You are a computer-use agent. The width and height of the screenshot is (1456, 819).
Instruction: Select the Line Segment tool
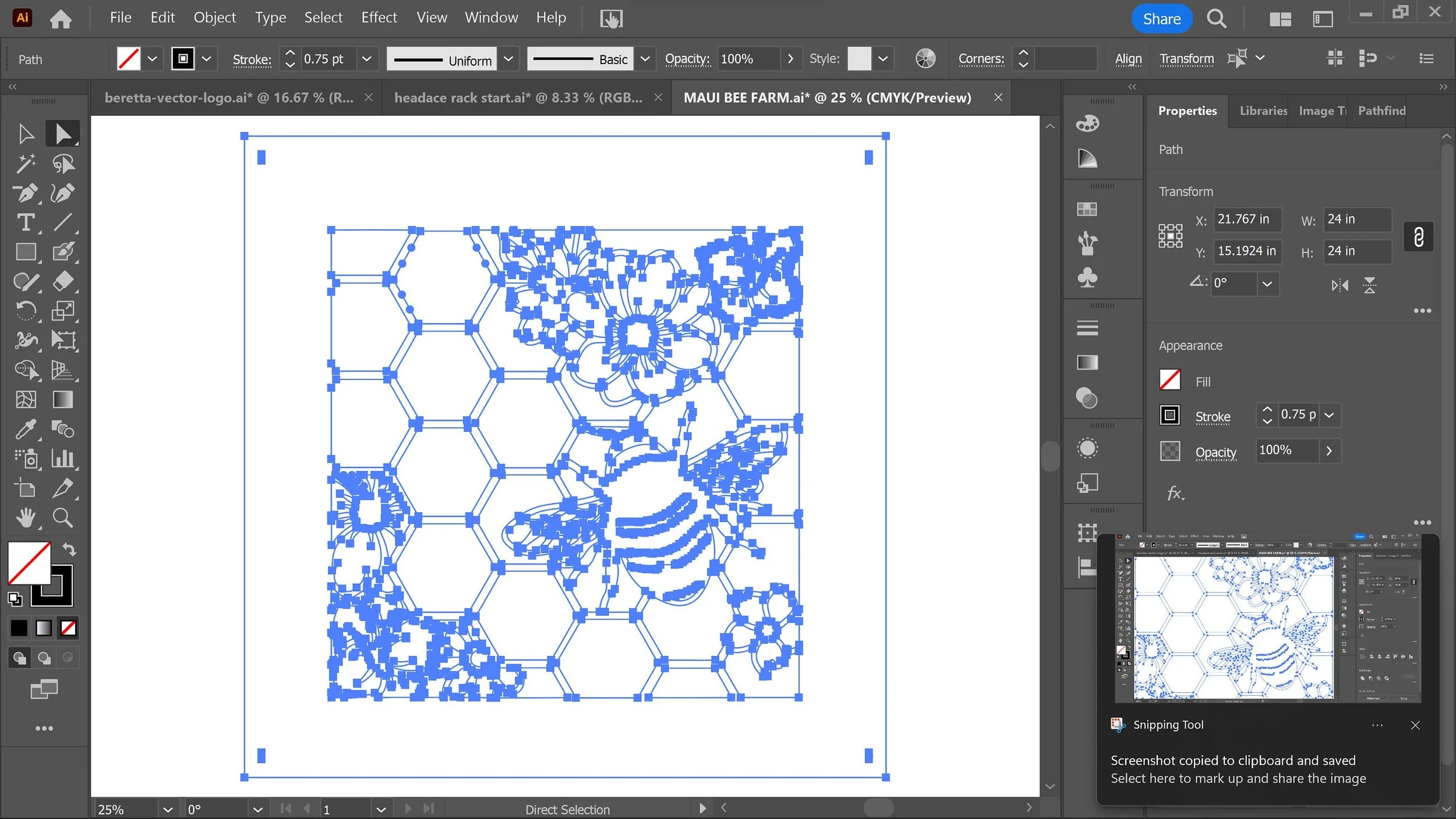tap(63, 222)
